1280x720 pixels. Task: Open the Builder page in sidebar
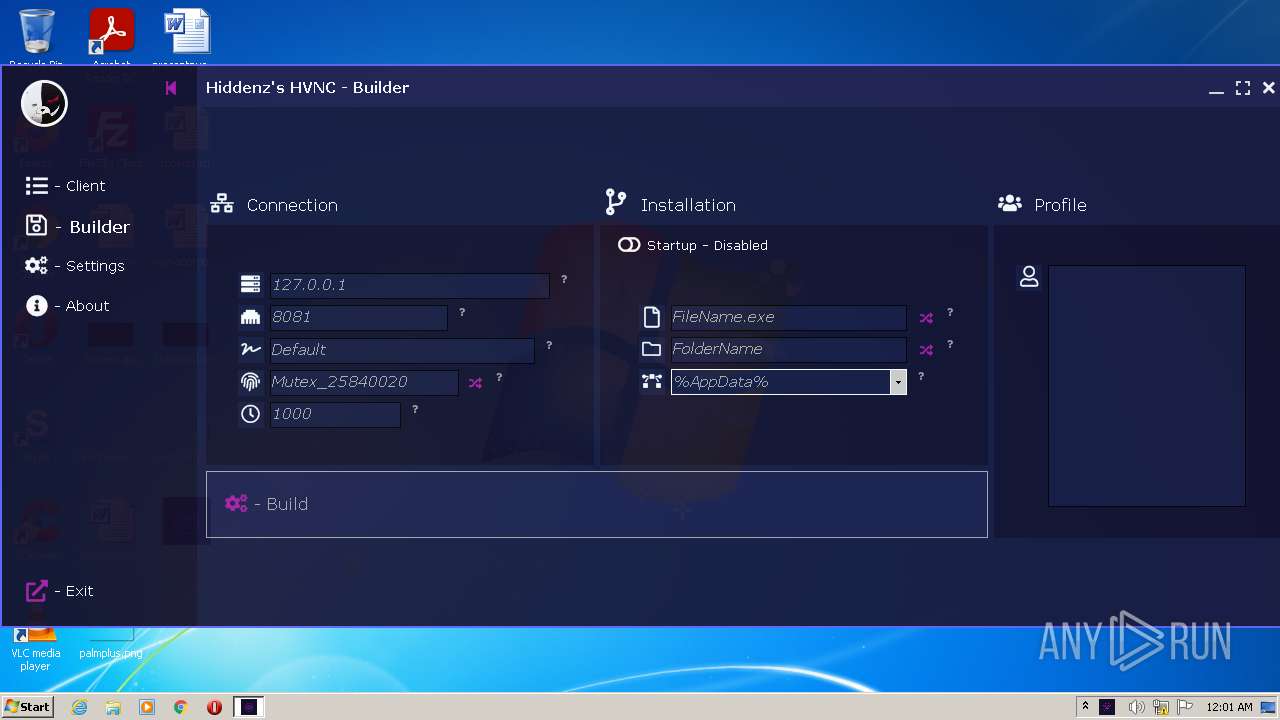pyautogui.click(x=78, y=227)
